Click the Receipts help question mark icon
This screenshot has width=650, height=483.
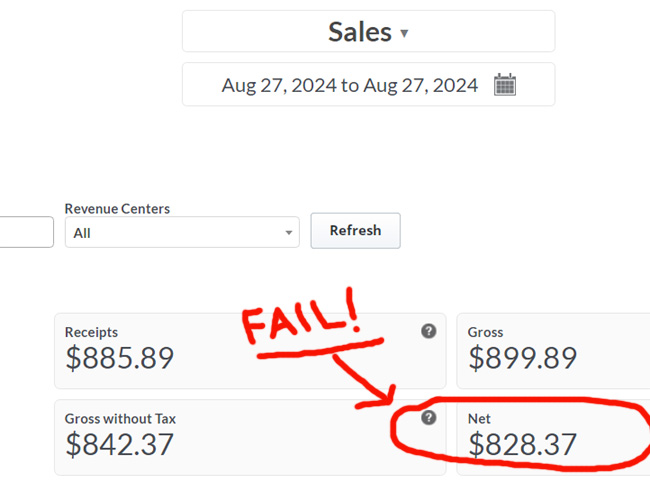(429, 331)
